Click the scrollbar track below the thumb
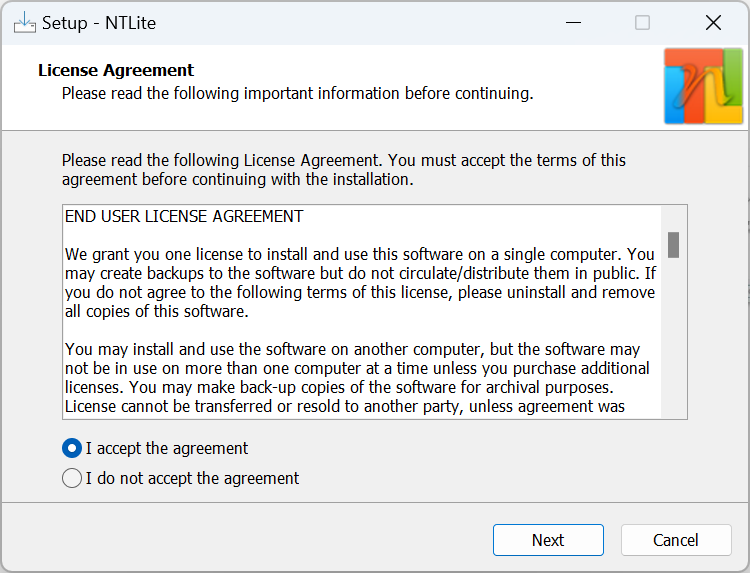Screen dimensions: 750x573 (x=674, y=340)
